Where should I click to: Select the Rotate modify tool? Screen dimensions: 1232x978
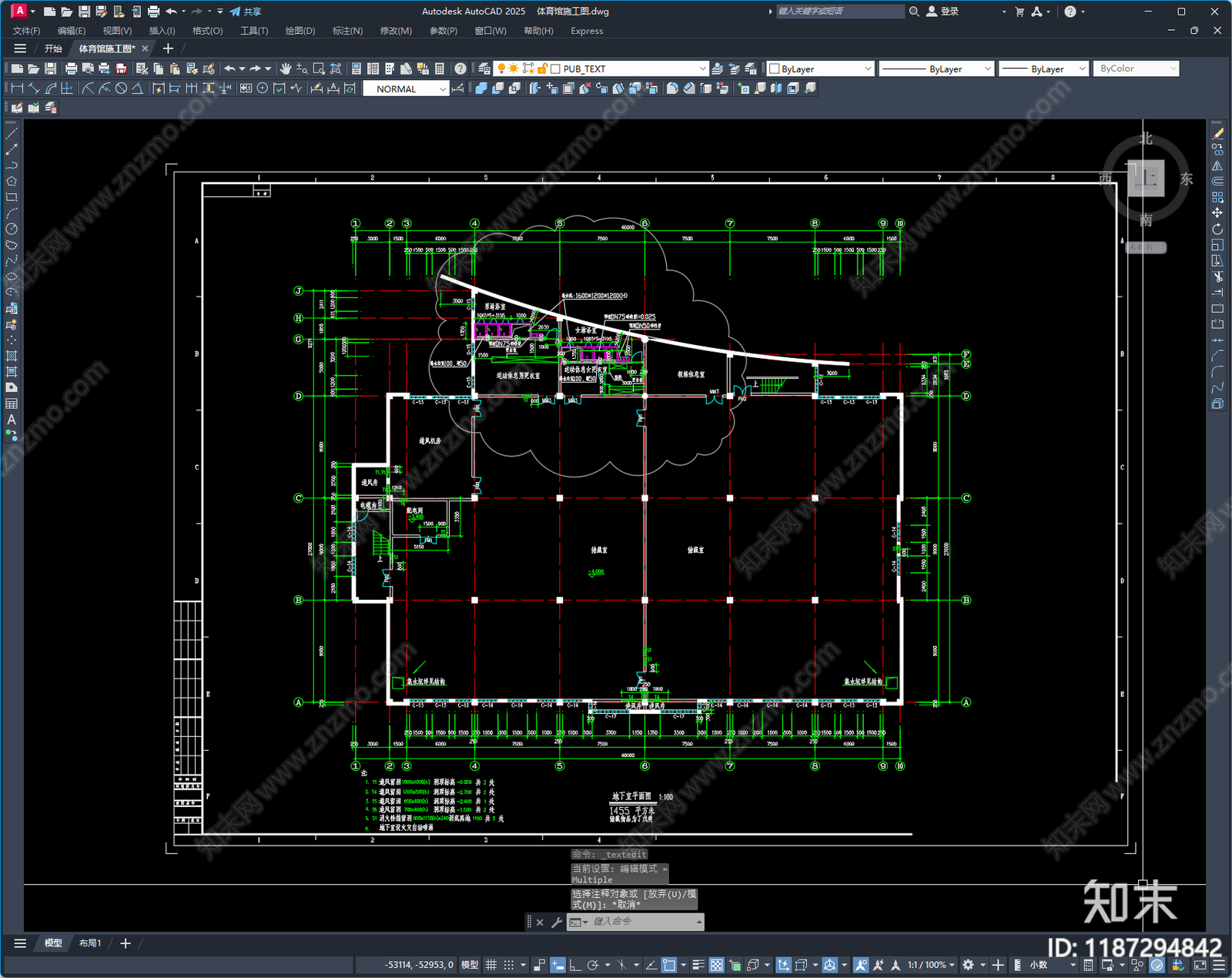pyautogui.click(x=1217, y=229)
